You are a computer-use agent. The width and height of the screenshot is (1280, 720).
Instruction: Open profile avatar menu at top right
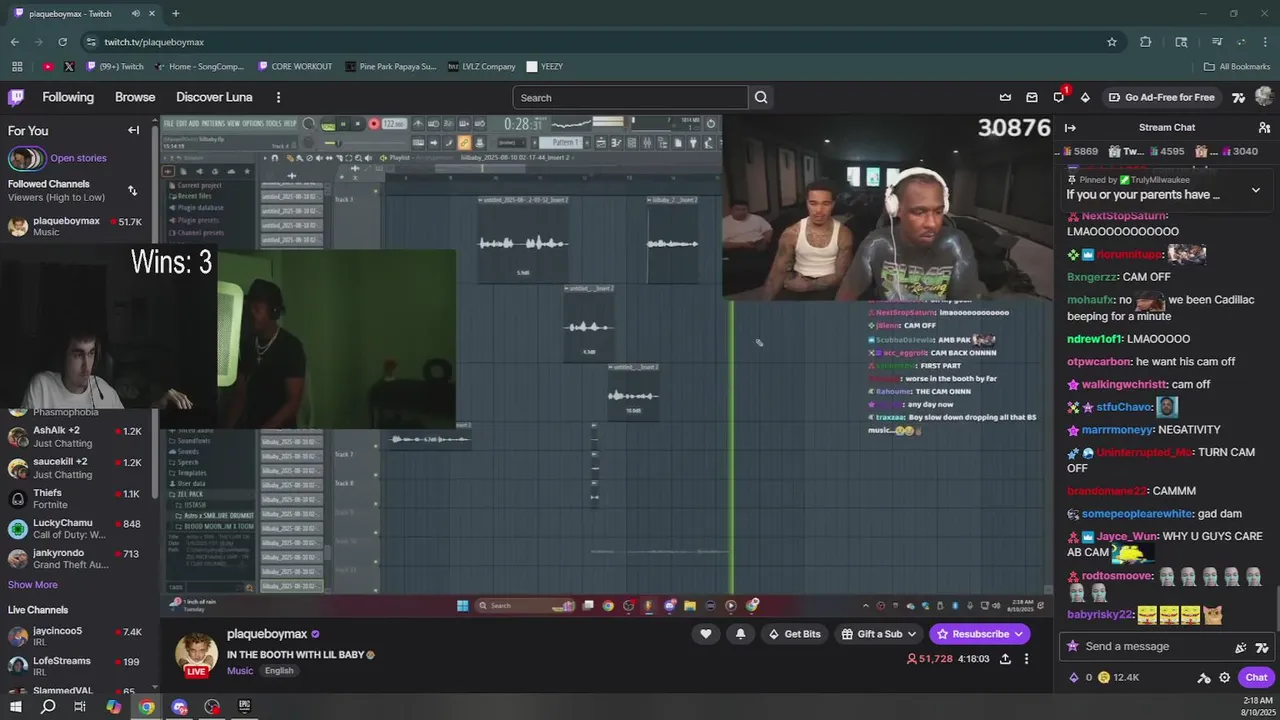(x=1263, y=97)
